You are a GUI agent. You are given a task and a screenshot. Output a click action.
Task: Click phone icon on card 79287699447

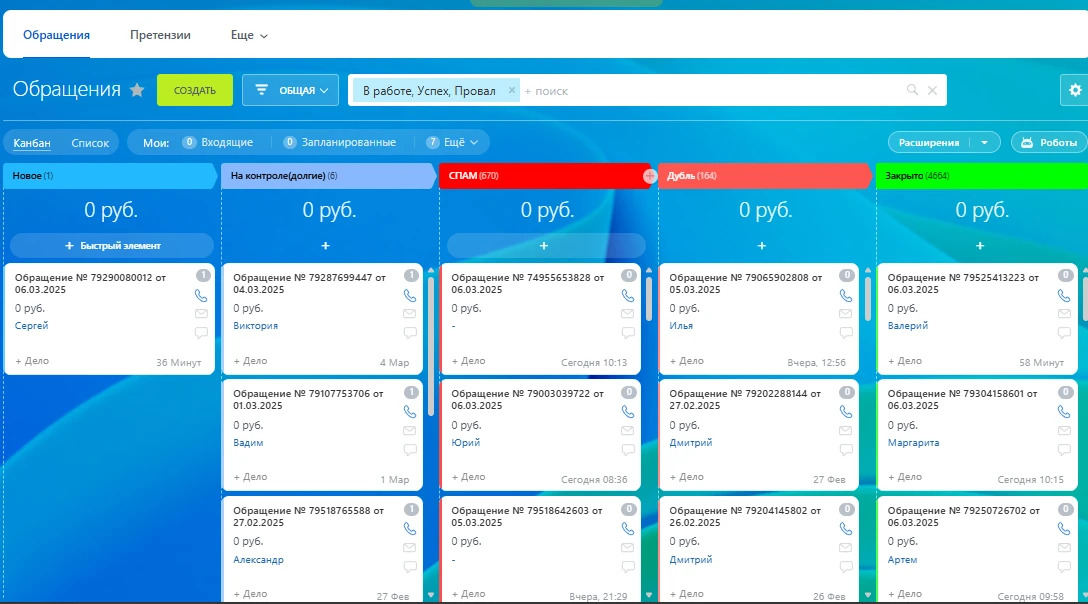pos(410,296)
